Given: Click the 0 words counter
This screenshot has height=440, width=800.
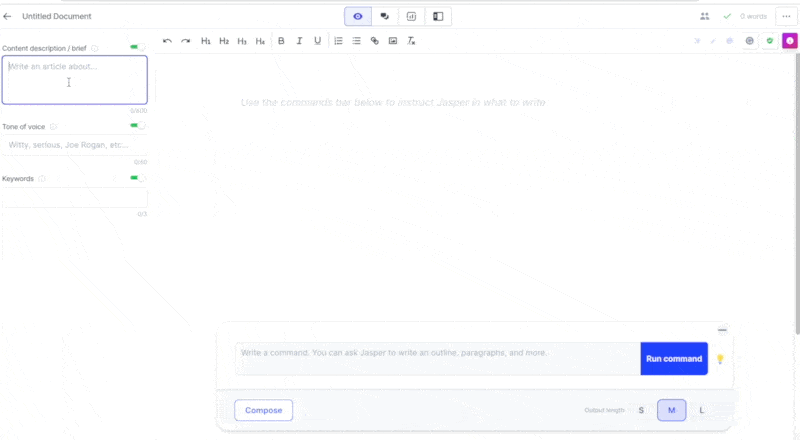Looking at the screenshot, I should 754,16.
